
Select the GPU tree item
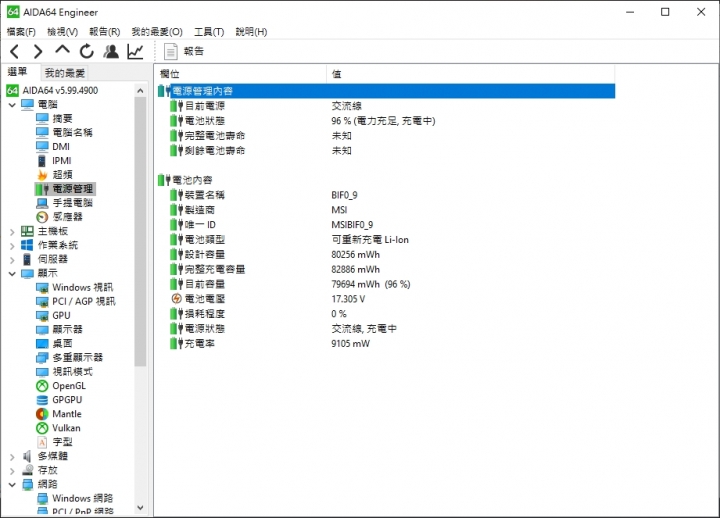(x=61, y=315)
